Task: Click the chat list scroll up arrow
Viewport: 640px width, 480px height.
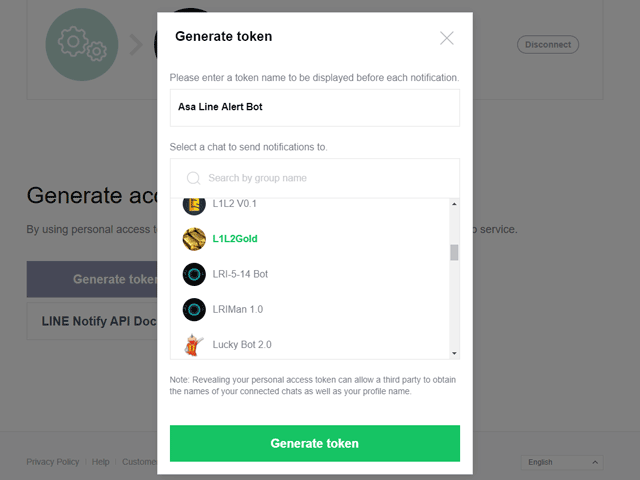Action: coord(454,204)
